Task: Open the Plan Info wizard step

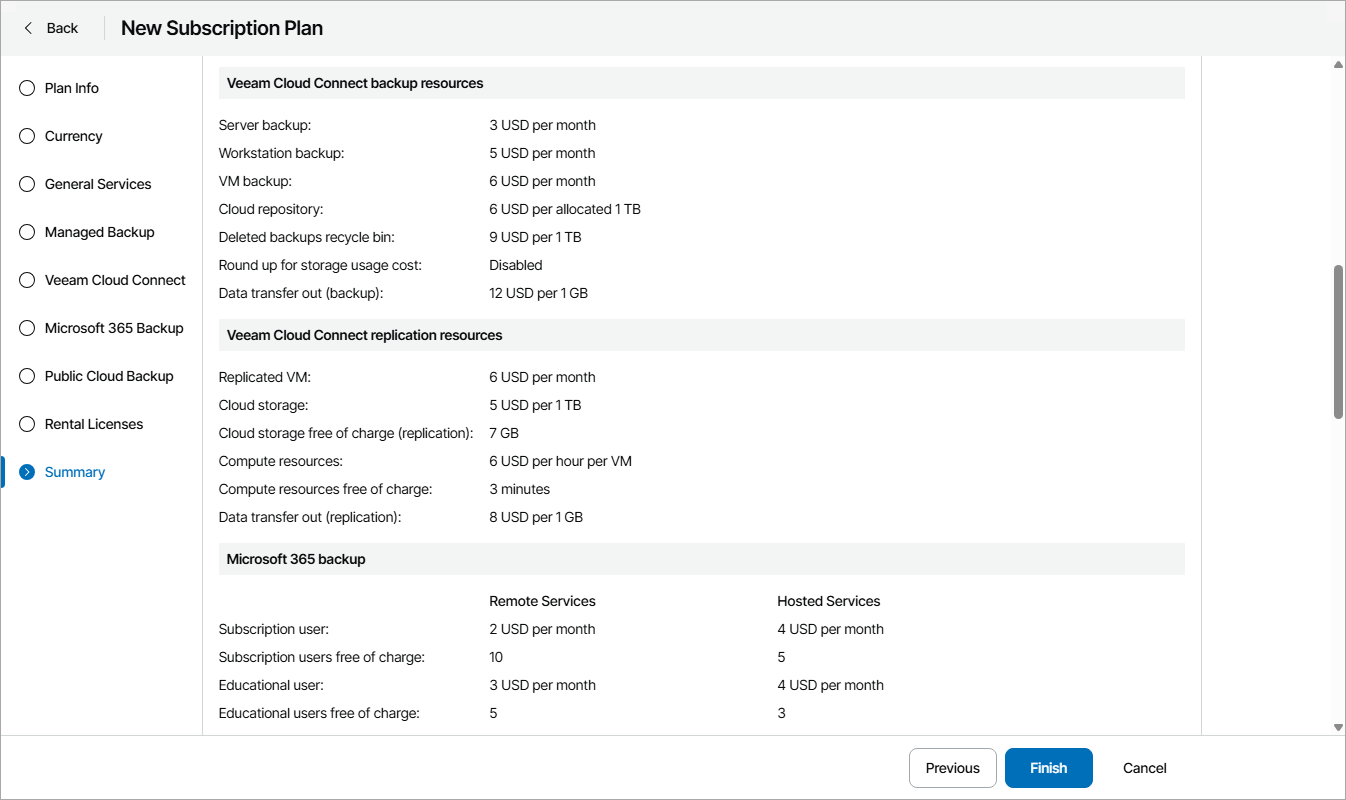Action: click(x=72, y=88)
